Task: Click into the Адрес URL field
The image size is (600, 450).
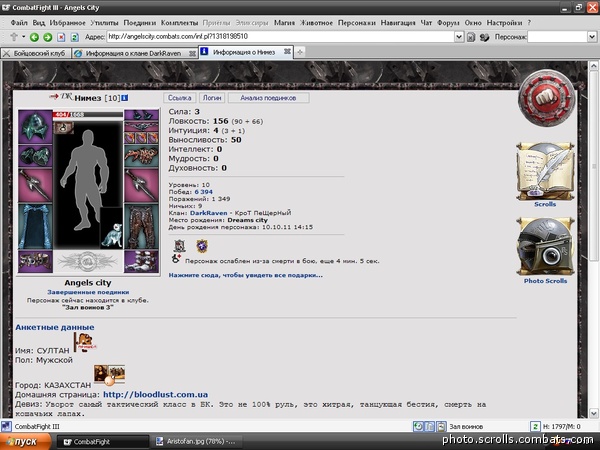Action: tap(280, 37)
